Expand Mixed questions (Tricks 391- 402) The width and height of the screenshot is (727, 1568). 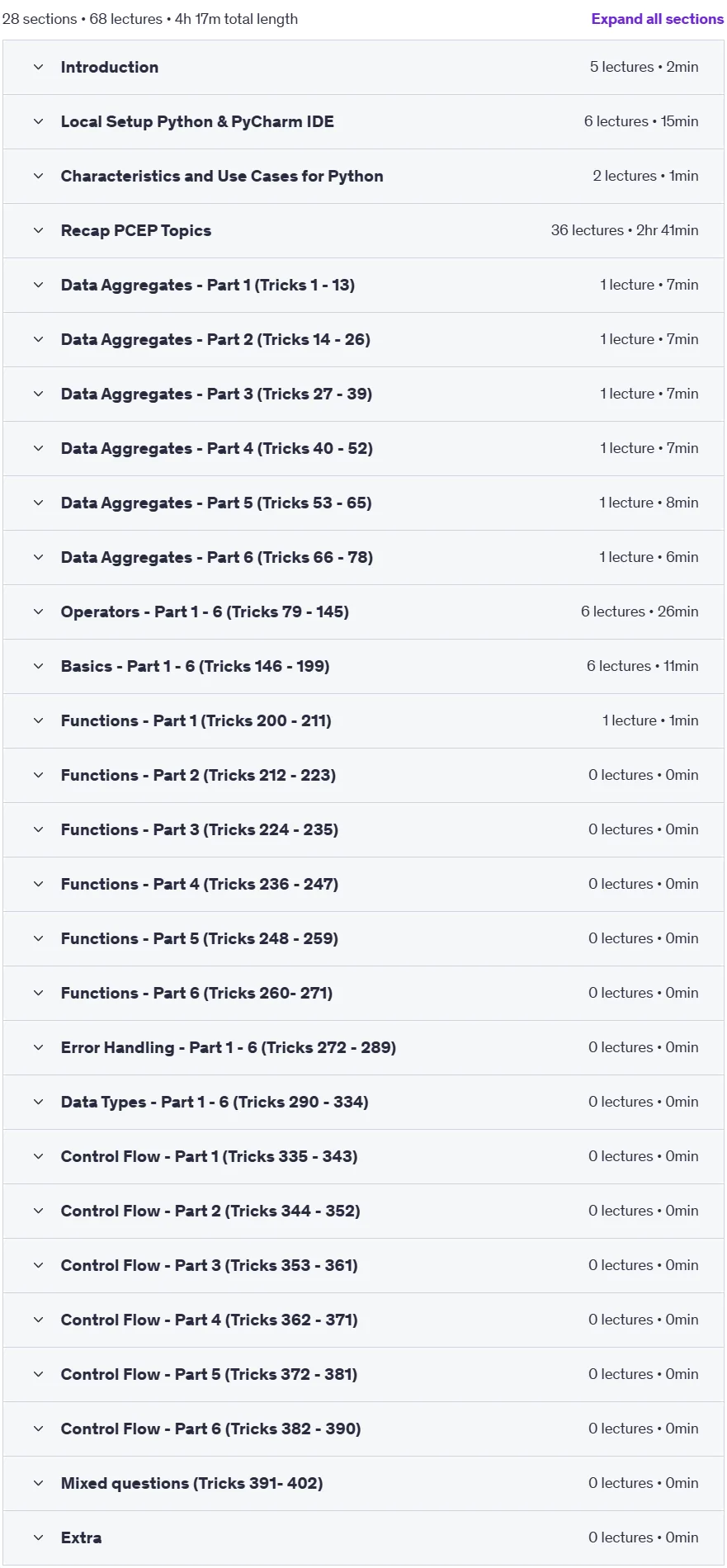363,1484
